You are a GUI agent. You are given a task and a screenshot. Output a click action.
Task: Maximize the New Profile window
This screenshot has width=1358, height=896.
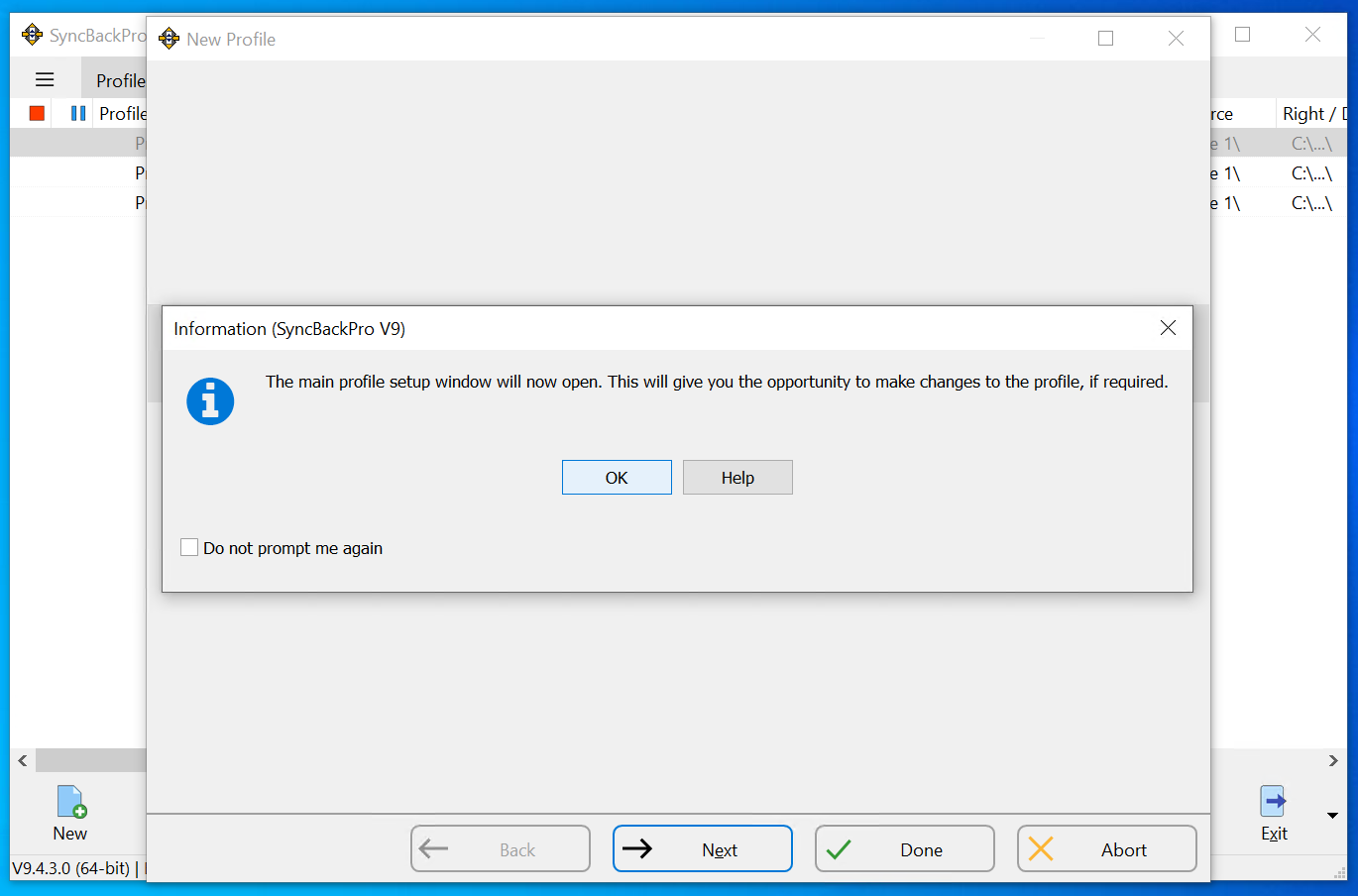(1106, 39)
